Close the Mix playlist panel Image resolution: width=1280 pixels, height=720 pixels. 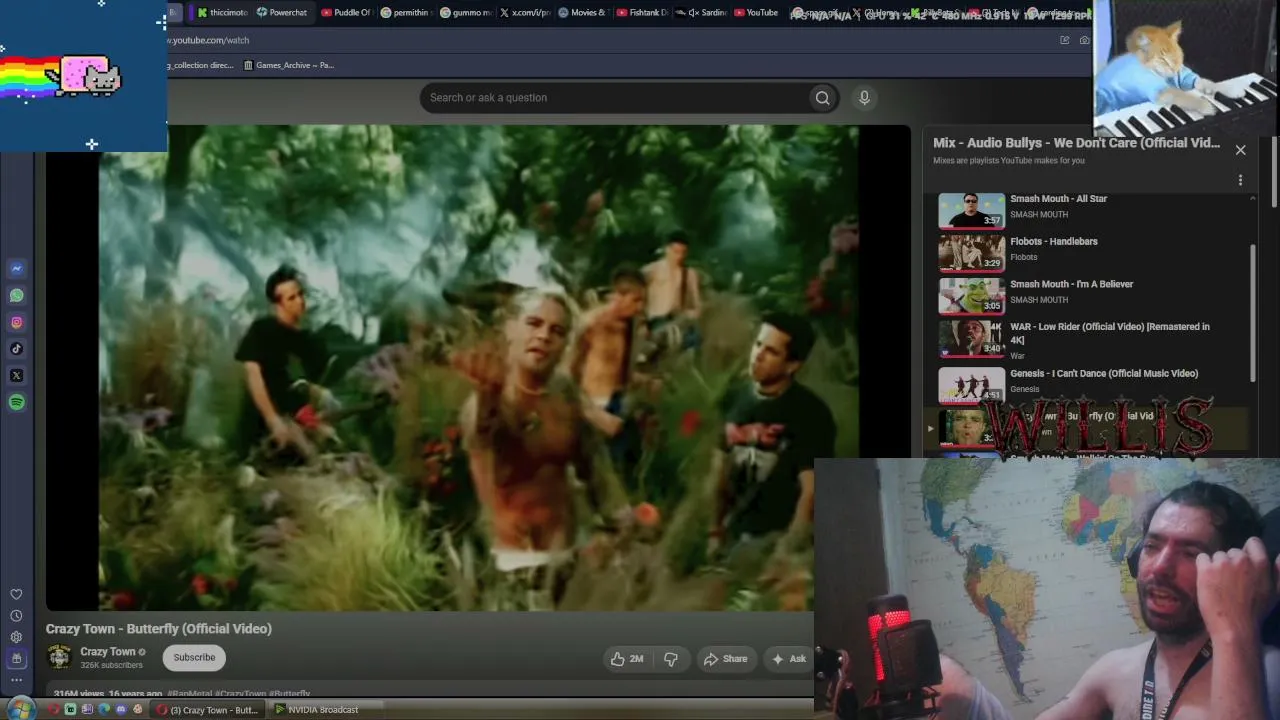point(1240,150)
